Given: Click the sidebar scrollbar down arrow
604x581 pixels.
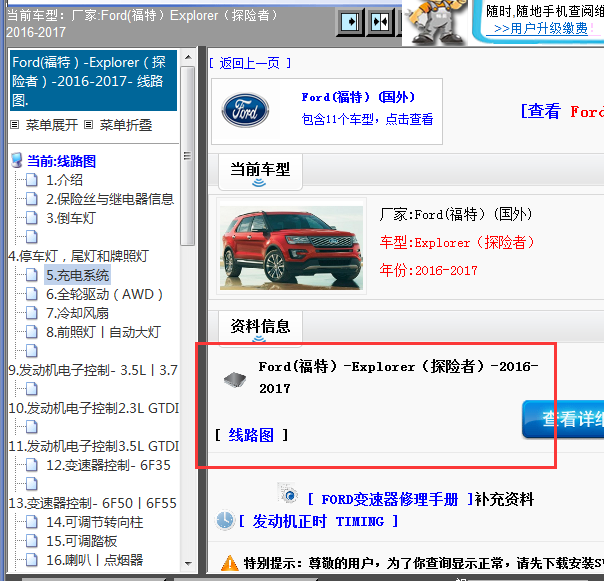Looking at the screenshot, I should (x=188, y=564).
